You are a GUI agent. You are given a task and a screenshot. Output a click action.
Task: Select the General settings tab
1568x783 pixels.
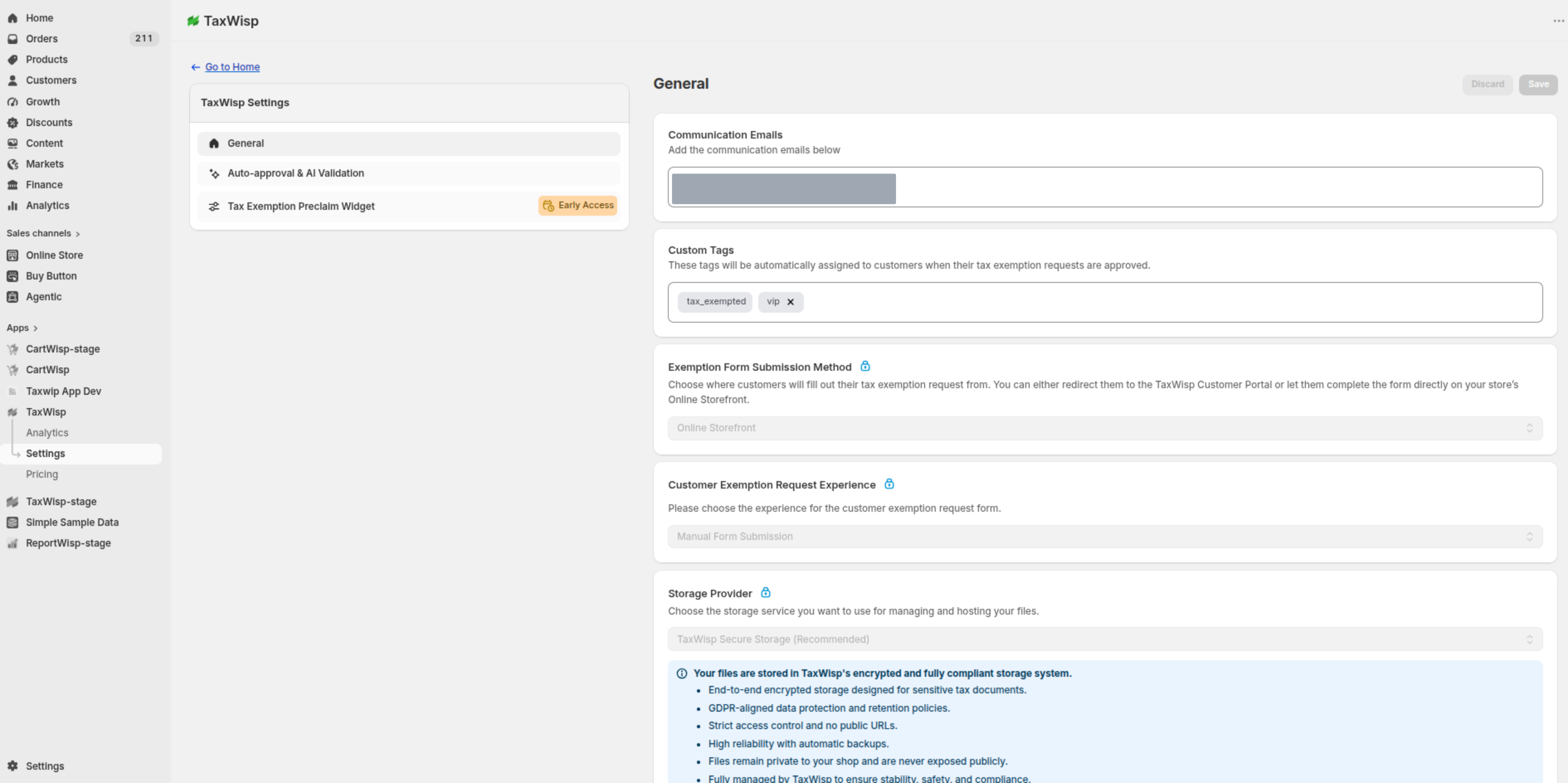[x=409, y=143]
